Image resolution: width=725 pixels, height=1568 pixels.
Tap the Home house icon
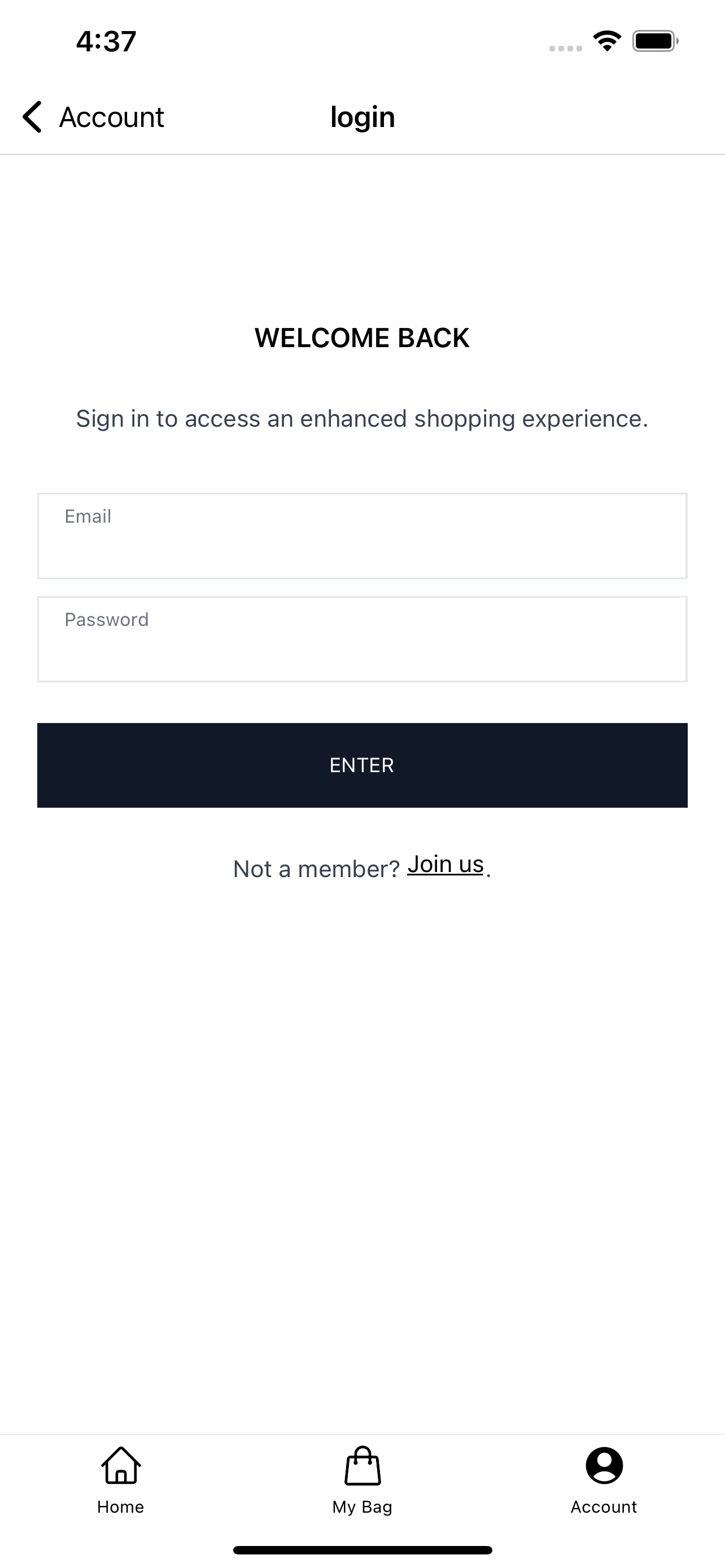120,1465
